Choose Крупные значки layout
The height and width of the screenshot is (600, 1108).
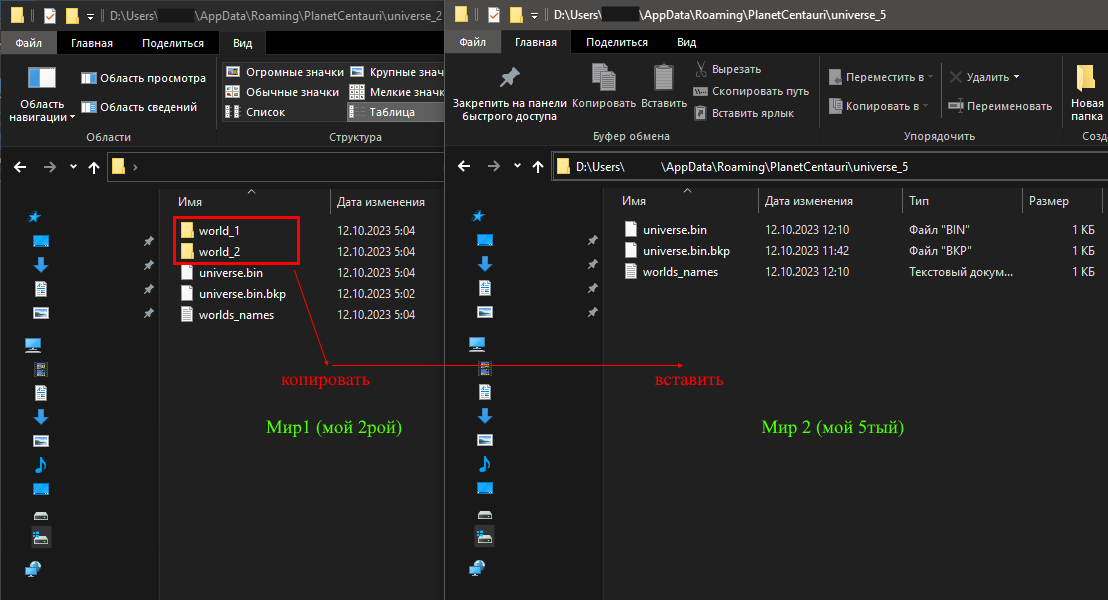pos(396,72)
